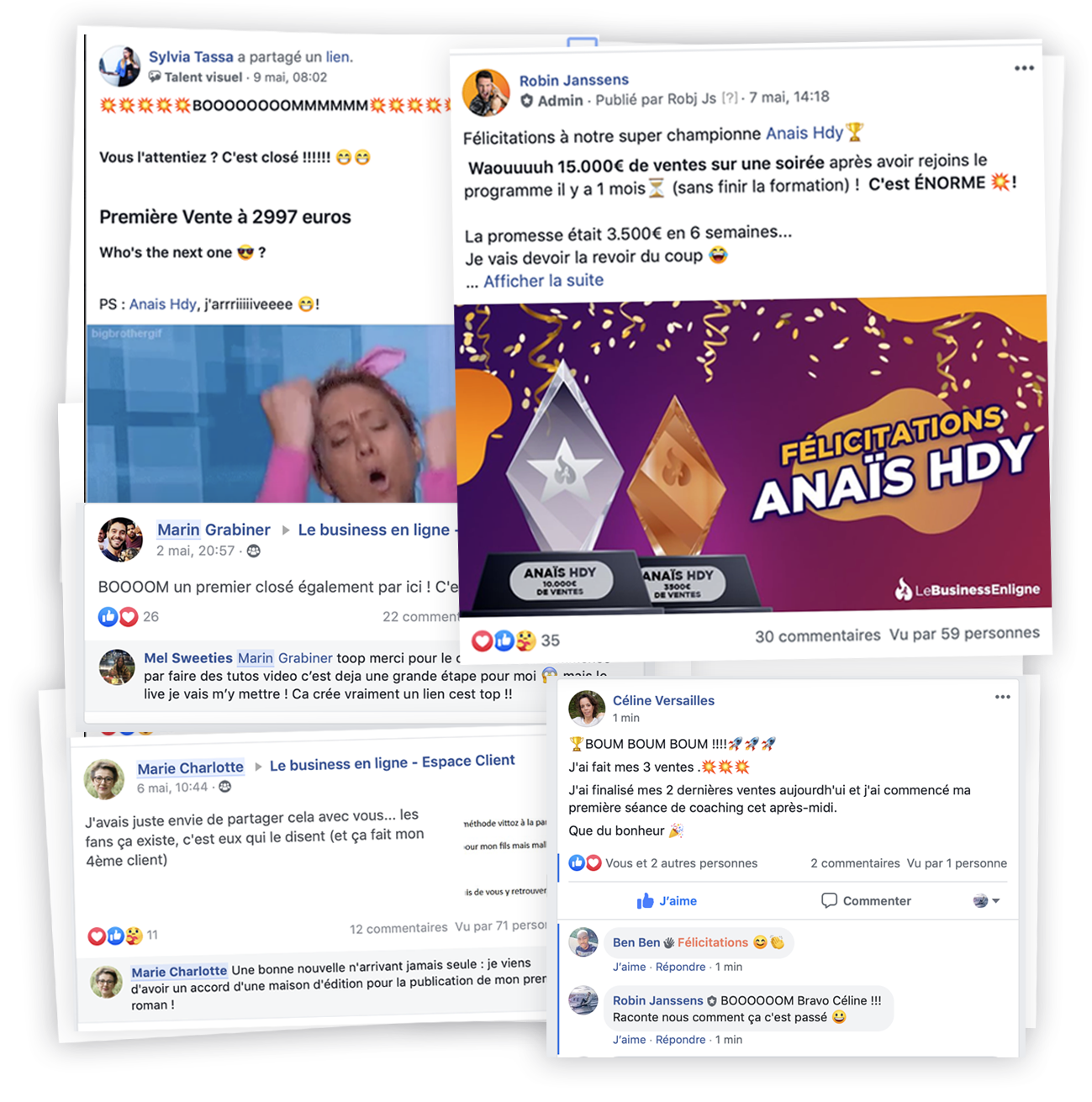Click J'aime under Robin Janssens' comment

coord(629,1040)
